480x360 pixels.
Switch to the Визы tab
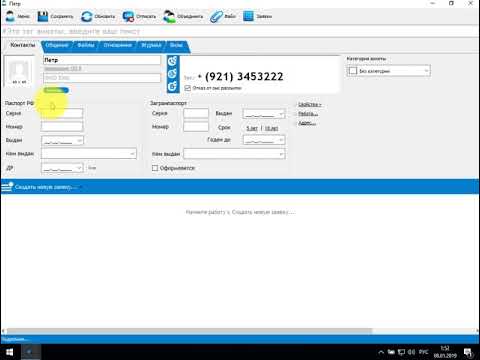[x=176, y=45]
